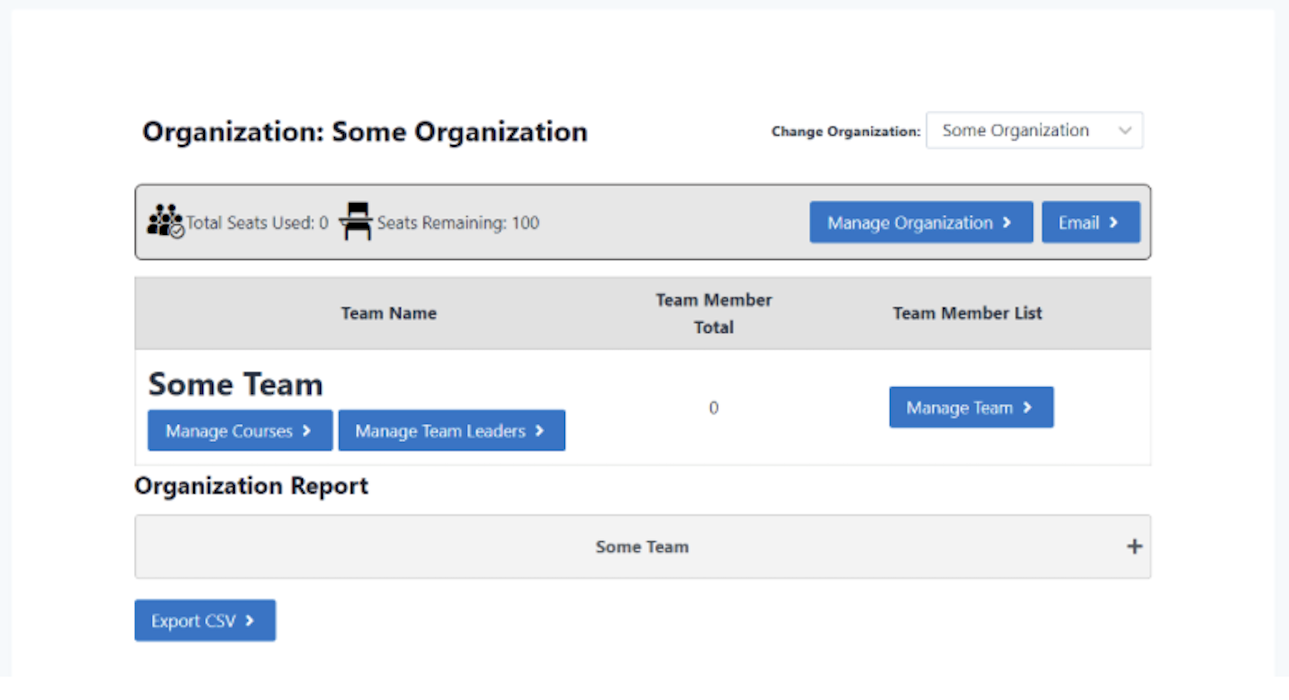Viewport: 1289px width, 700px height.
Task: Expand the Some Team report row
Action: [642, 547]
